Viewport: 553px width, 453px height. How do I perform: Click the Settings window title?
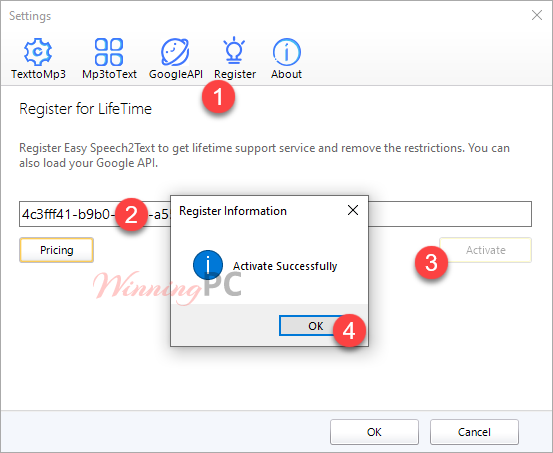coord(30,16)
